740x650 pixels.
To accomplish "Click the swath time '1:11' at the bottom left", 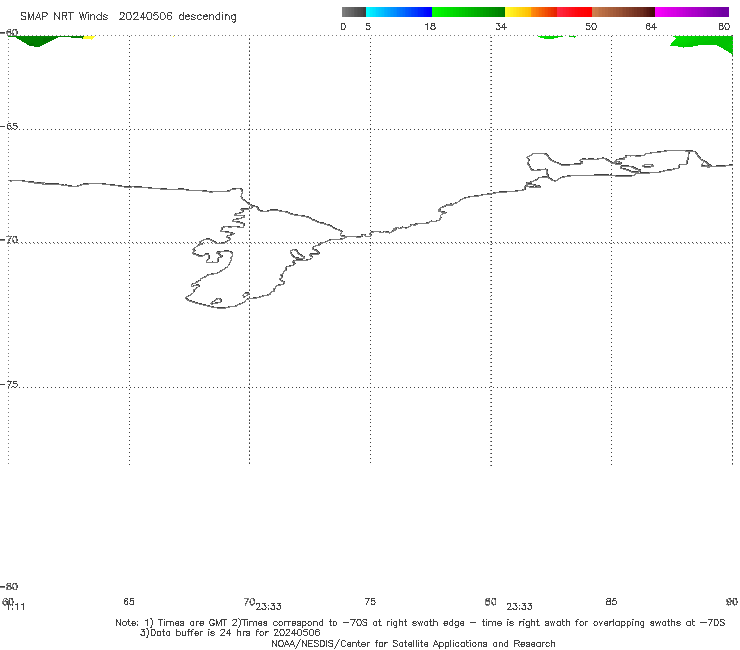I will pos(16,607).
